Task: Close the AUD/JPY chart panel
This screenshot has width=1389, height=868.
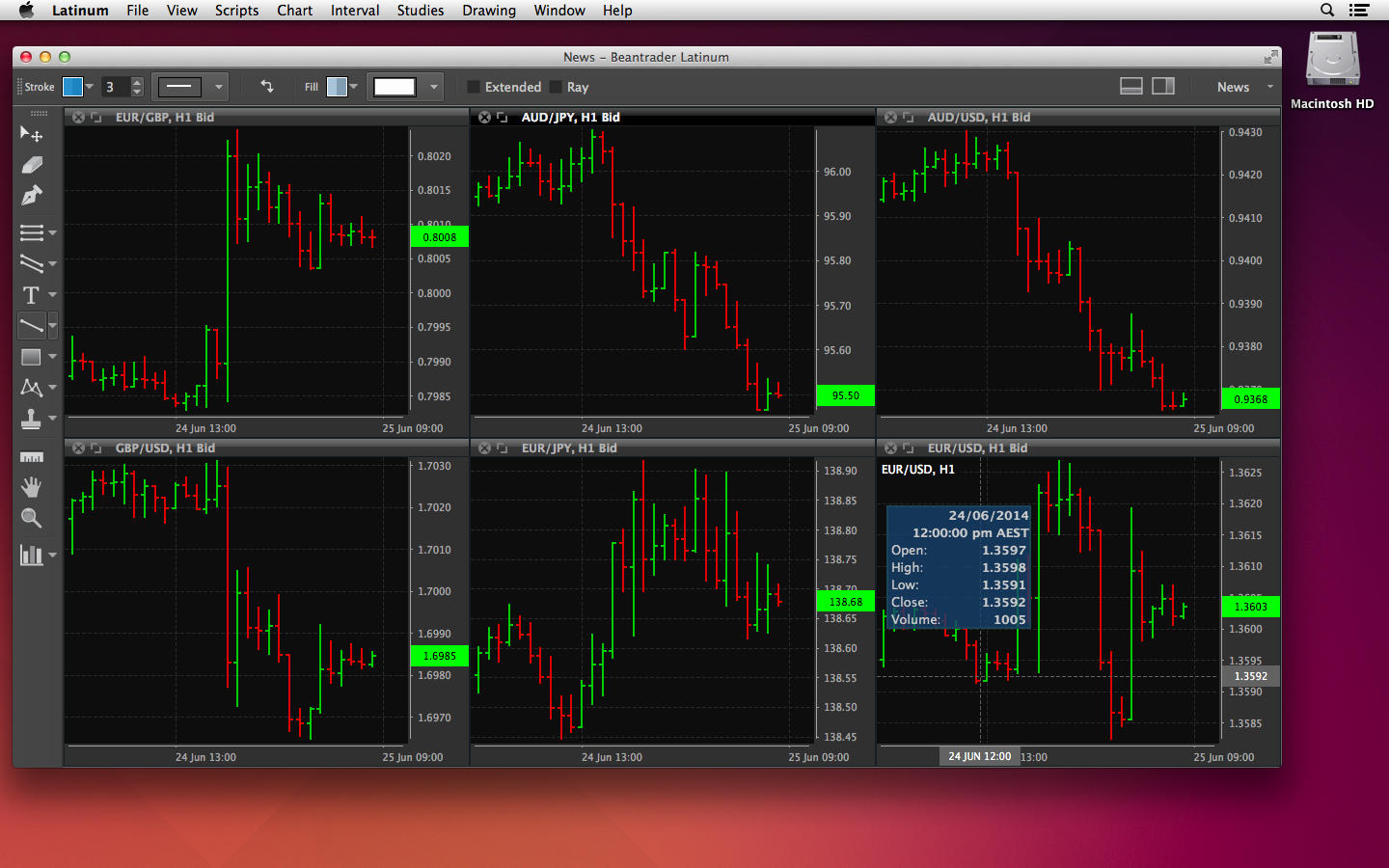Action: click(x=484, y=118)
